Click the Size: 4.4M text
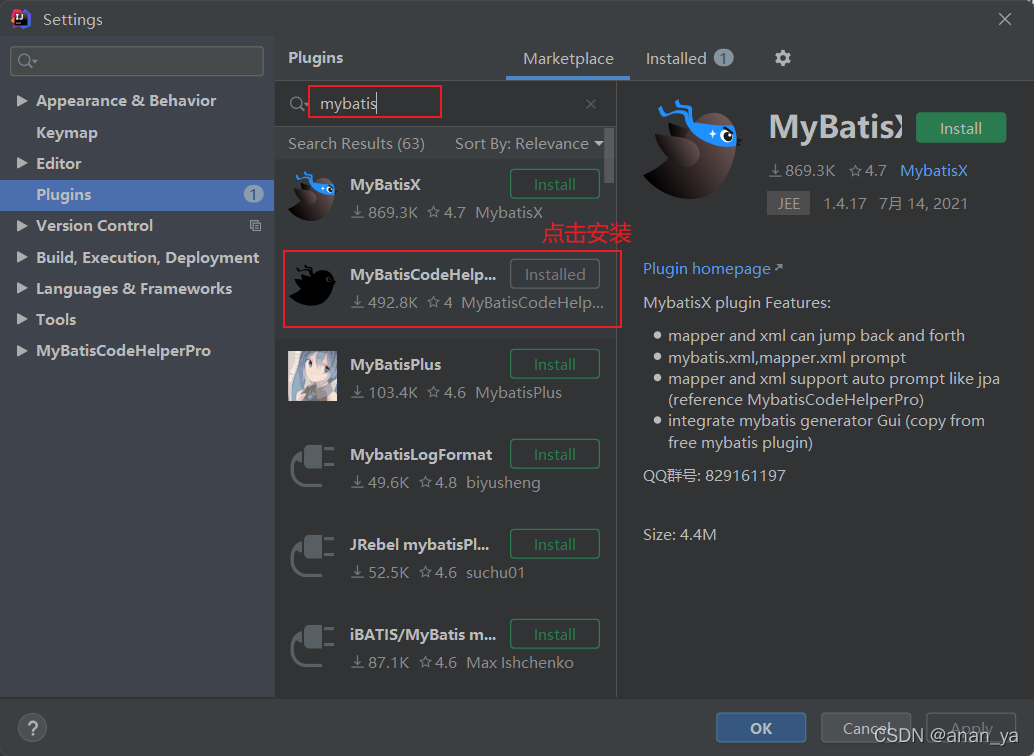 pyautogui.click(x=679, y=534)
